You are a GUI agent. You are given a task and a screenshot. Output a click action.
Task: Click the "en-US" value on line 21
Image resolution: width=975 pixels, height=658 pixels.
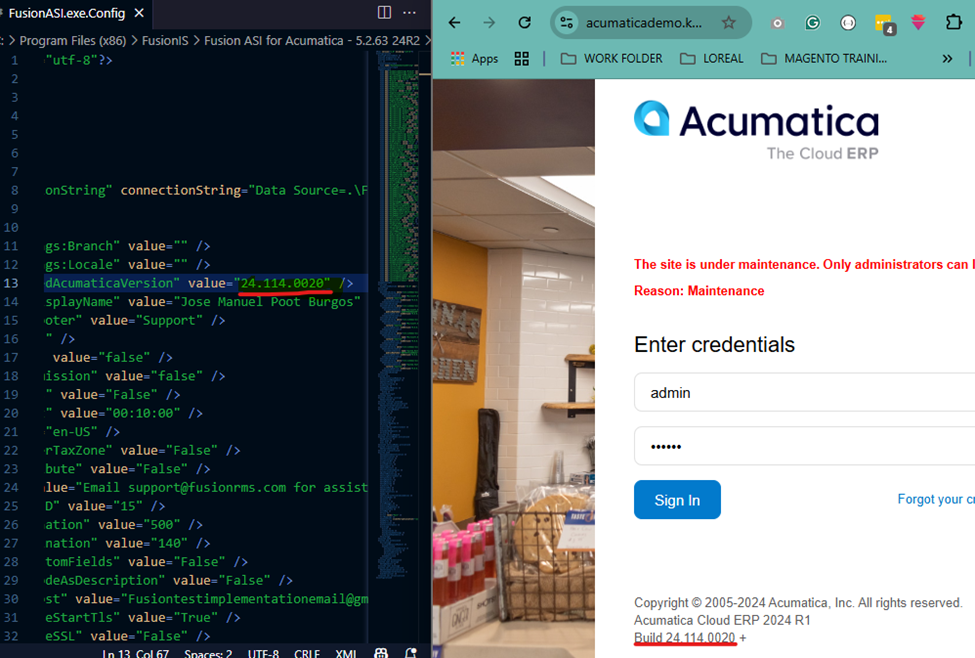tap(72, 432)
